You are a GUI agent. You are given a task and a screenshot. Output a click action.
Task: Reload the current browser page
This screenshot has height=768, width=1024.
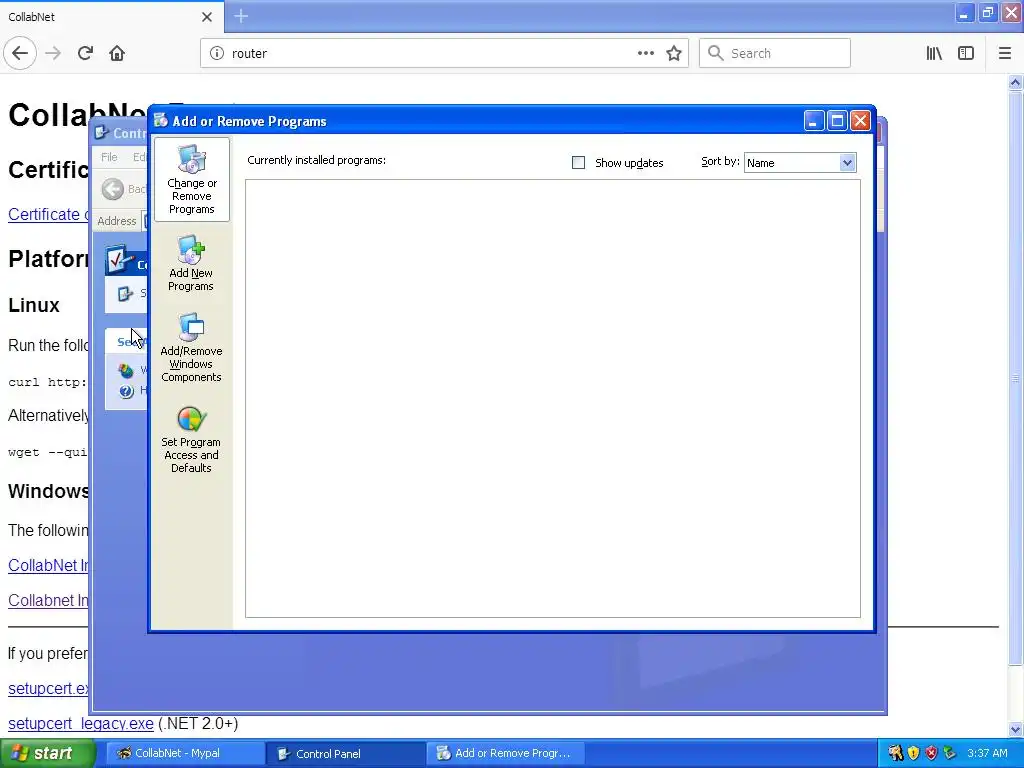86,53
